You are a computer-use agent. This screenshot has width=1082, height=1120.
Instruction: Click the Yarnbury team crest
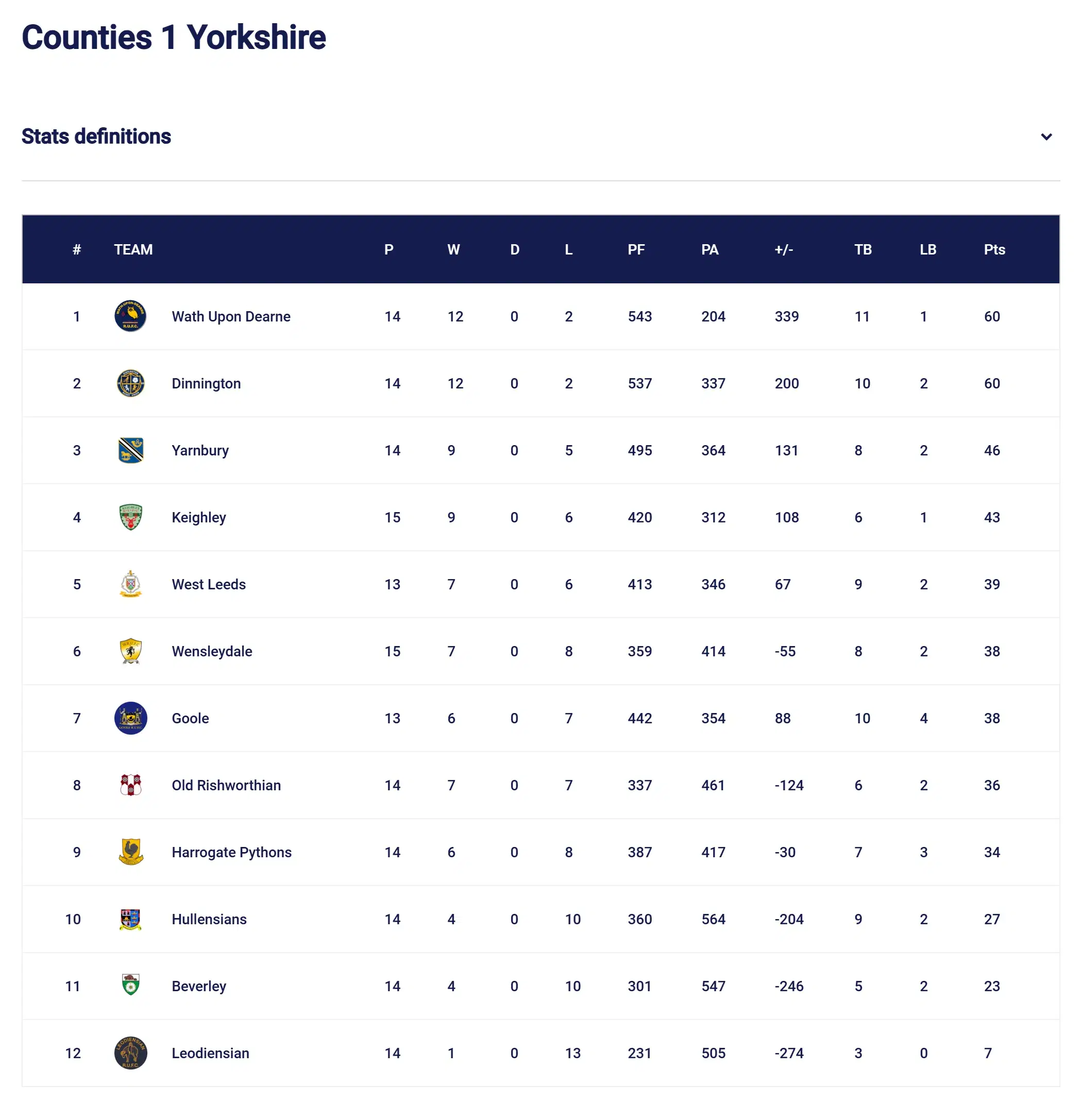pyautogui.click(x=130, y=450)
